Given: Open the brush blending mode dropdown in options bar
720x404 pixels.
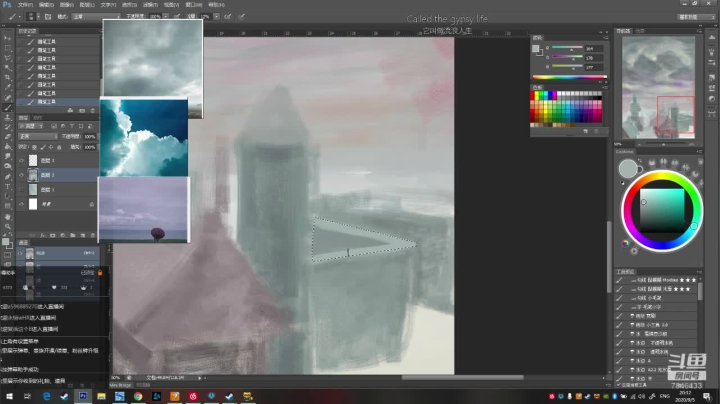Looking at the screenshot, I should point(96,17).
